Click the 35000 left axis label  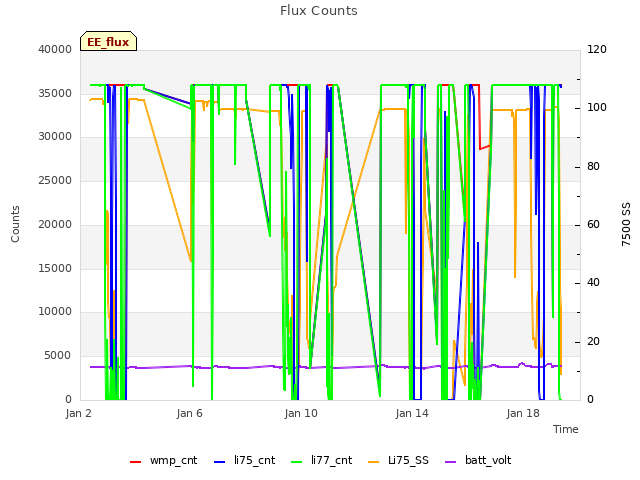(55, 93)
